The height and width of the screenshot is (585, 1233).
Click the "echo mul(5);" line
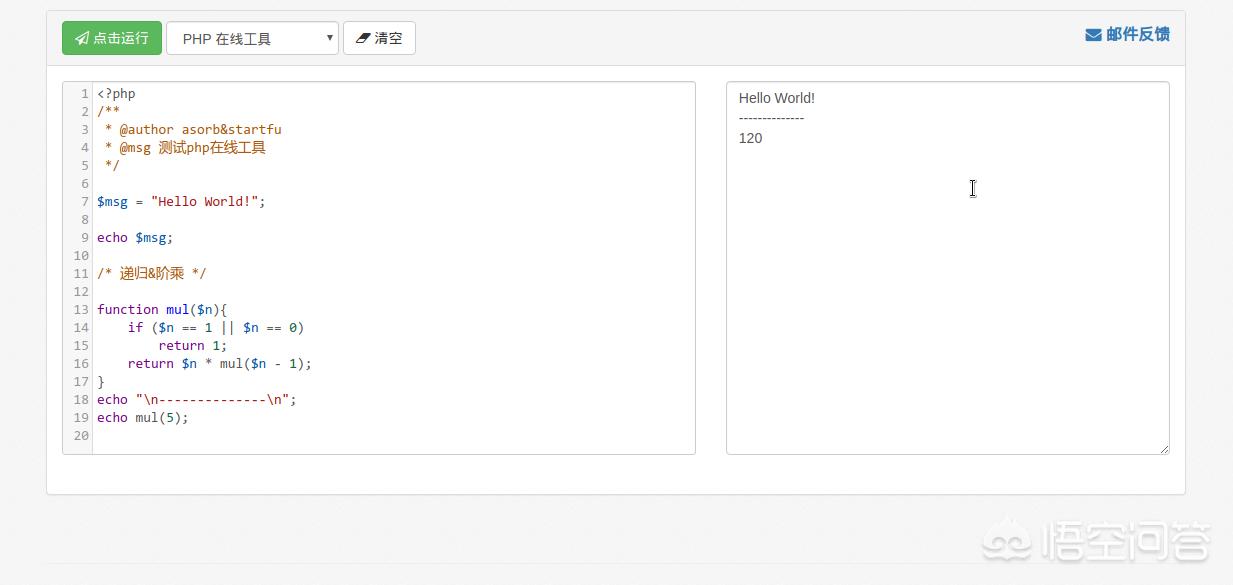[x=143, y=418]
